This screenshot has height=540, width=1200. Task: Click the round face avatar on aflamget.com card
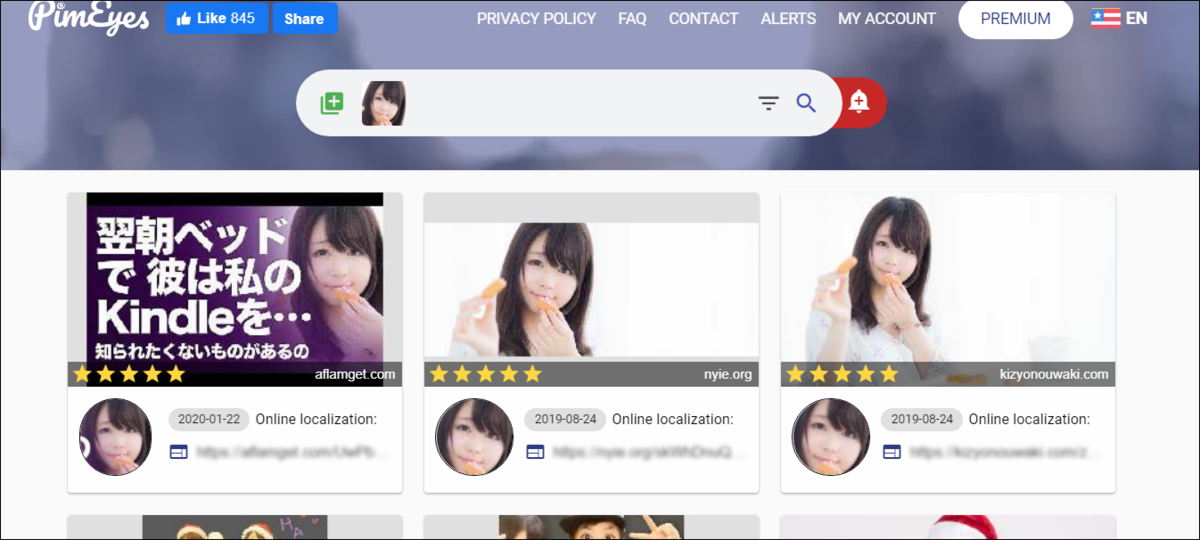coord(116,437)
